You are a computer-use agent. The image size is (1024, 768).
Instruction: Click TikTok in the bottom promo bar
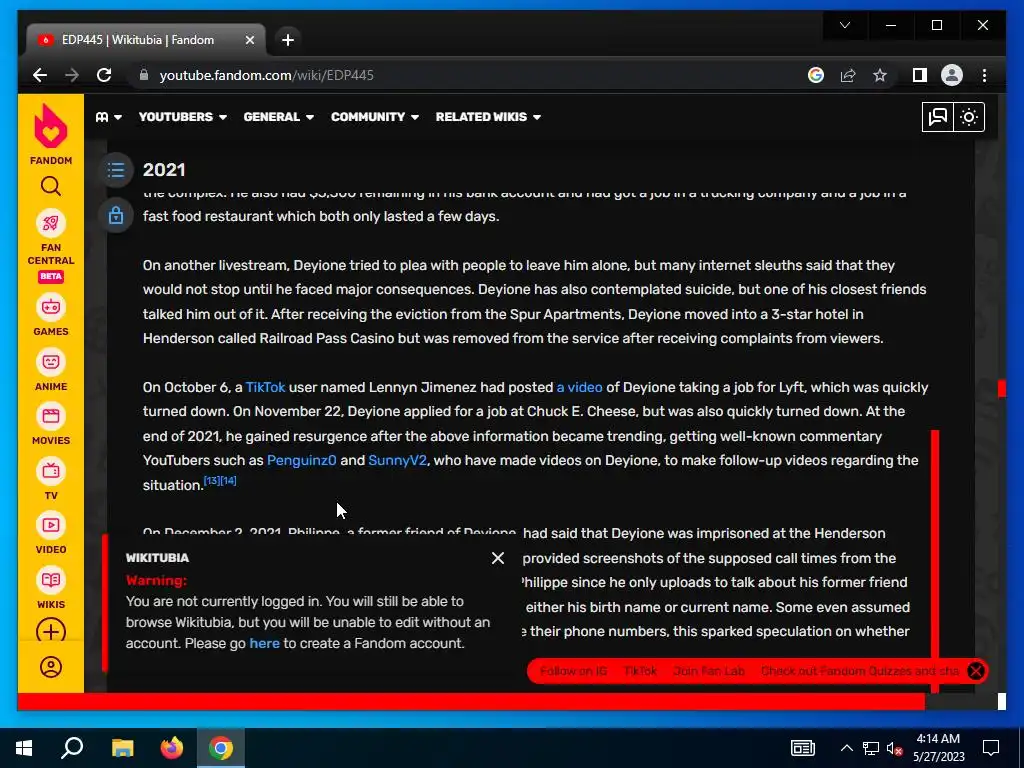(x=640, y=671)
